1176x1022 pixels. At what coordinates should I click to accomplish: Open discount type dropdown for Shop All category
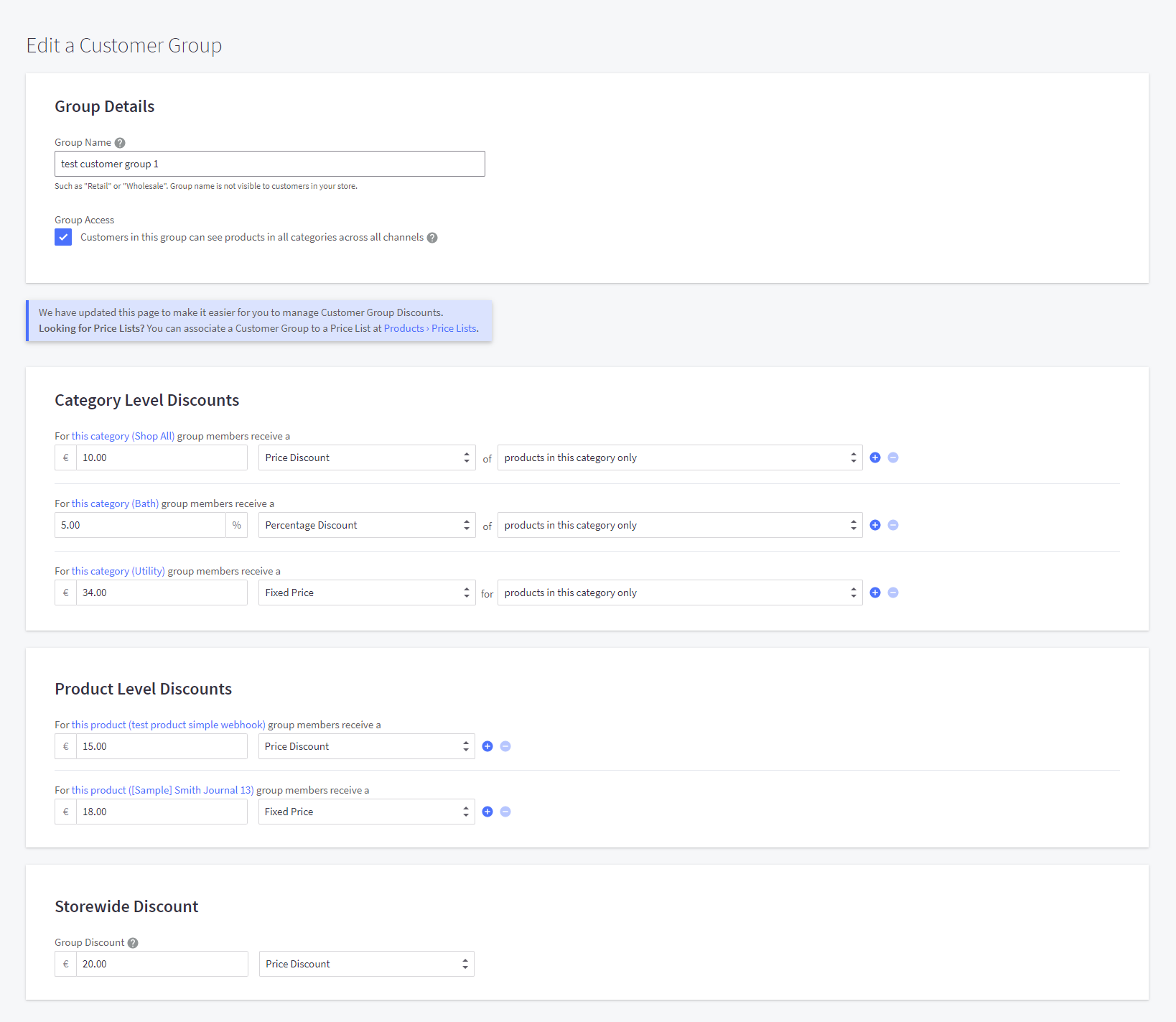367,457
